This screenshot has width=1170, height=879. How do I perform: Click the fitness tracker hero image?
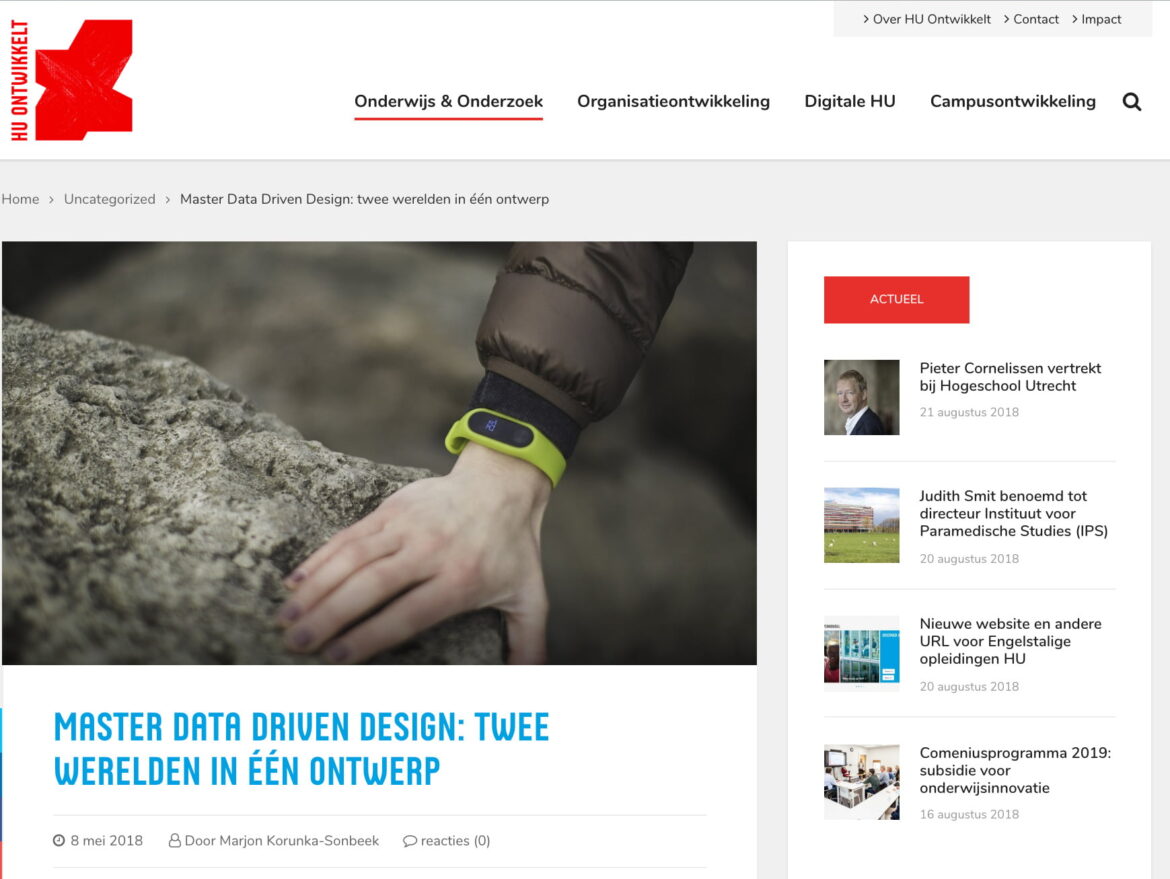click(379, 453)
